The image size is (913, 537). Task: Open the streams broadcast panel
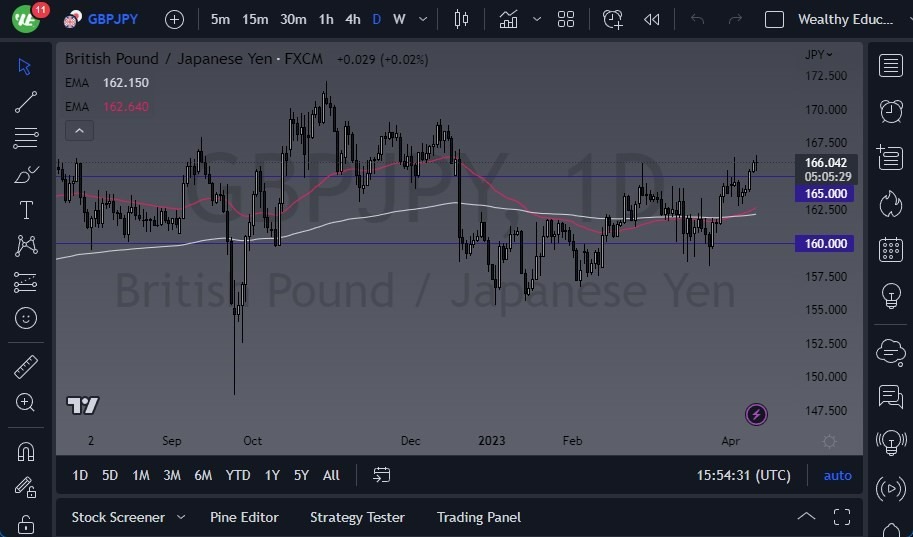coord(890,489)
